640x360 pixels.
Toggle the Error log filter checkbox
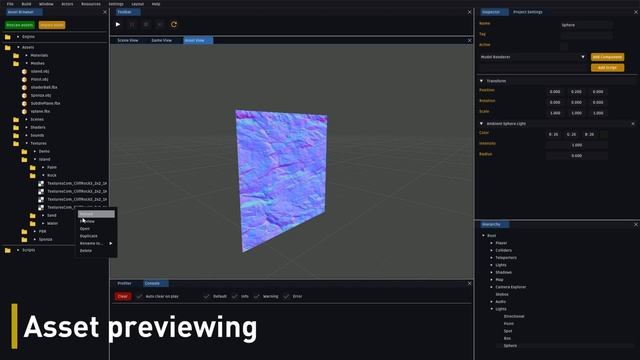287,296
